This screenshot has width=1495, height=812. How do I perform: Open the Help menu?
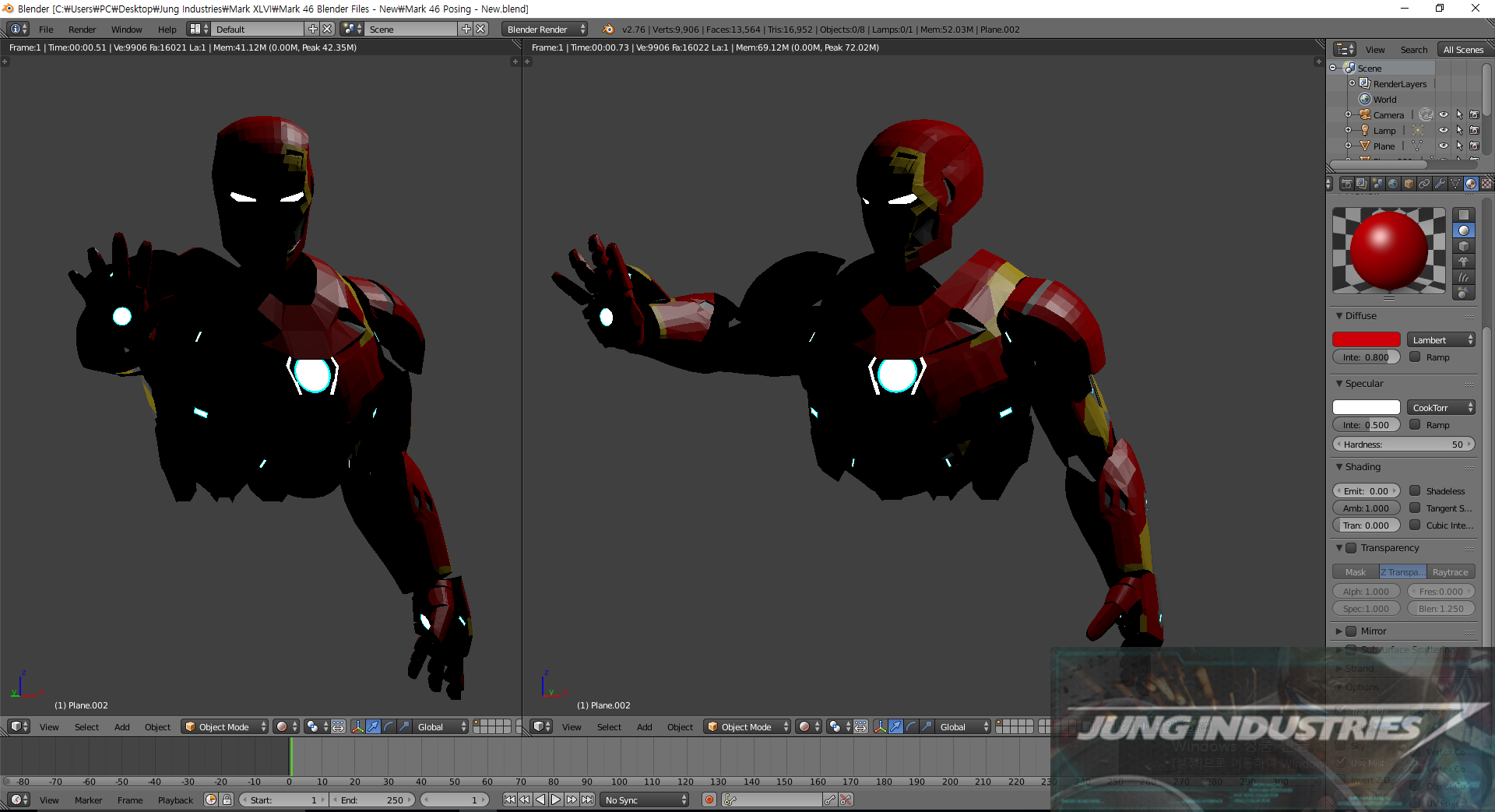(x=167, y=29)
